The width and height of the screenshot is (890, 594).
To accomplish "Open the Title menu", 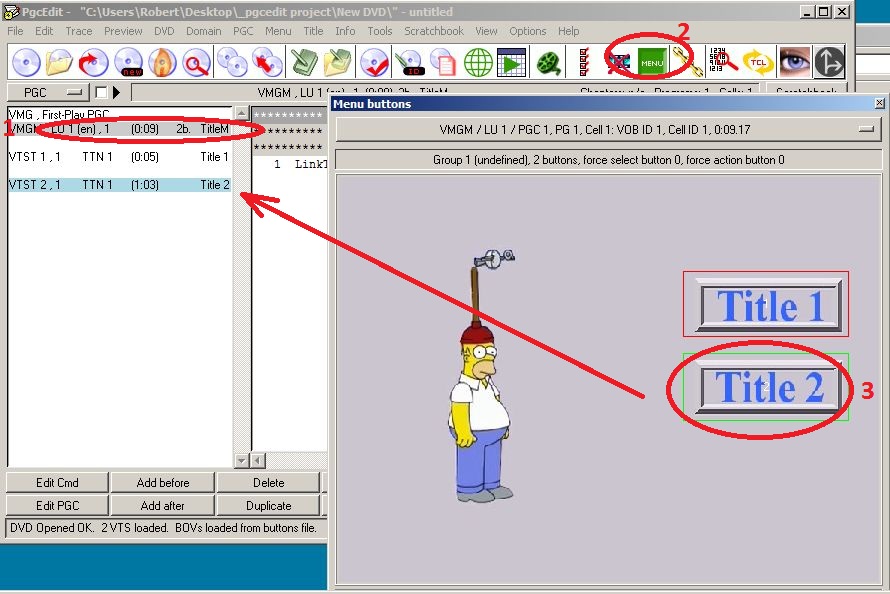I will pos(313,31).
